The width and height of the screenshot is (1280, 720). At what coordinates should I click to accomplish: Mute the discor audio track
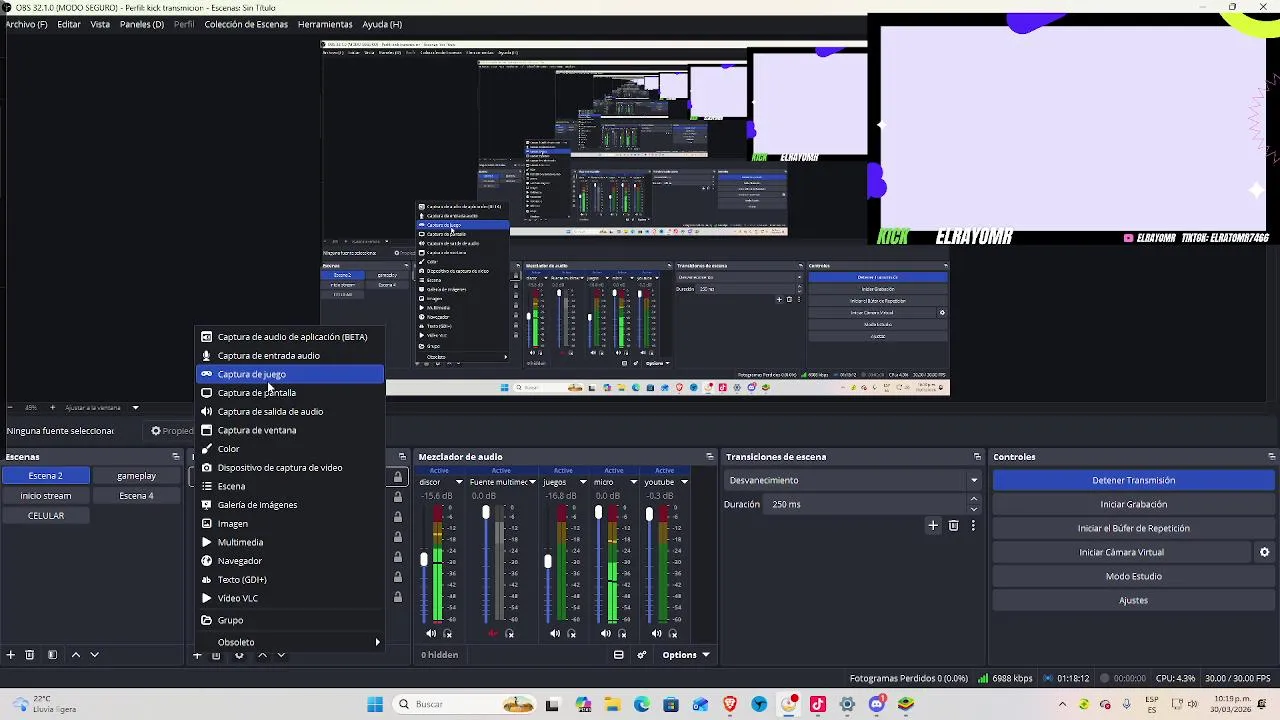(x=431, y=633)
